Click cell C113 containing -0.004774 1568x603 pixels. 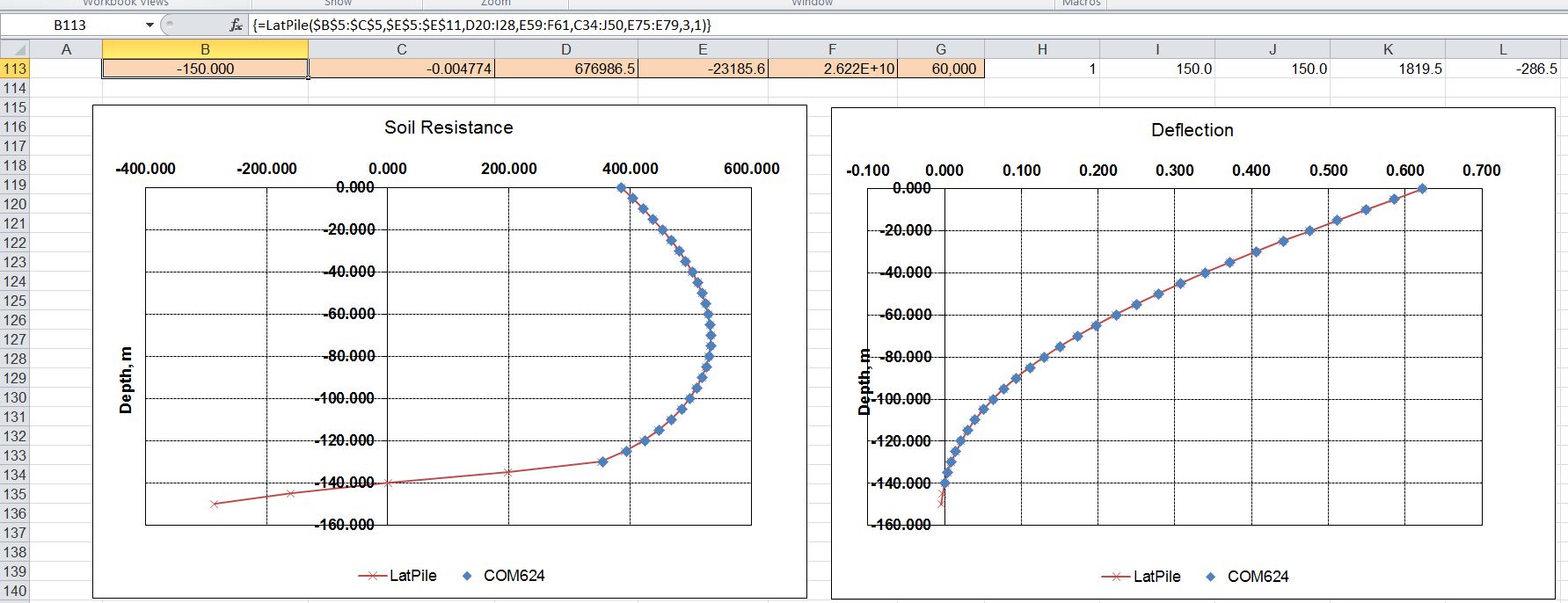coord(401,69)
